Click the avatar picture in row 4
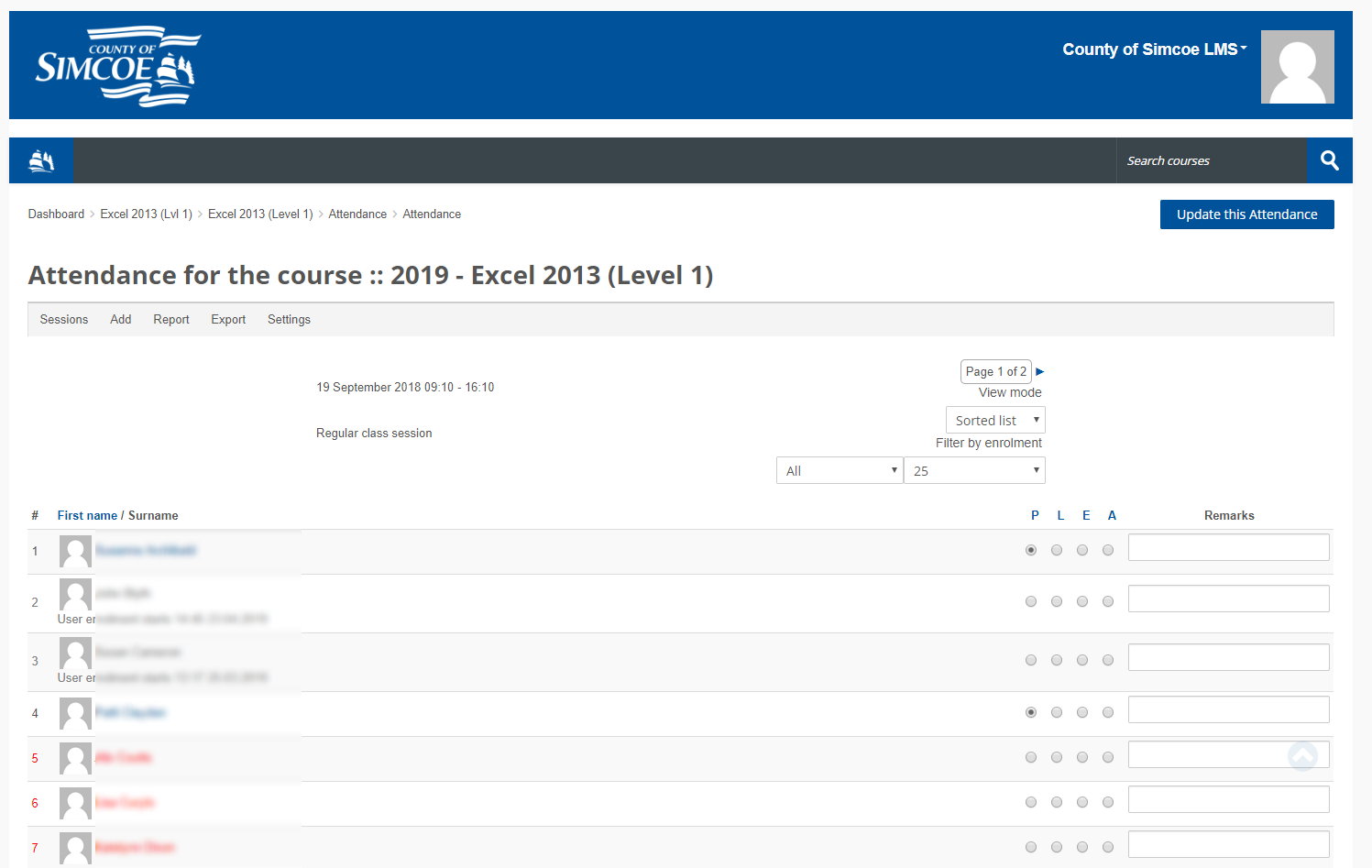The height and width of the screenshot is (868, 1372). 75,713
